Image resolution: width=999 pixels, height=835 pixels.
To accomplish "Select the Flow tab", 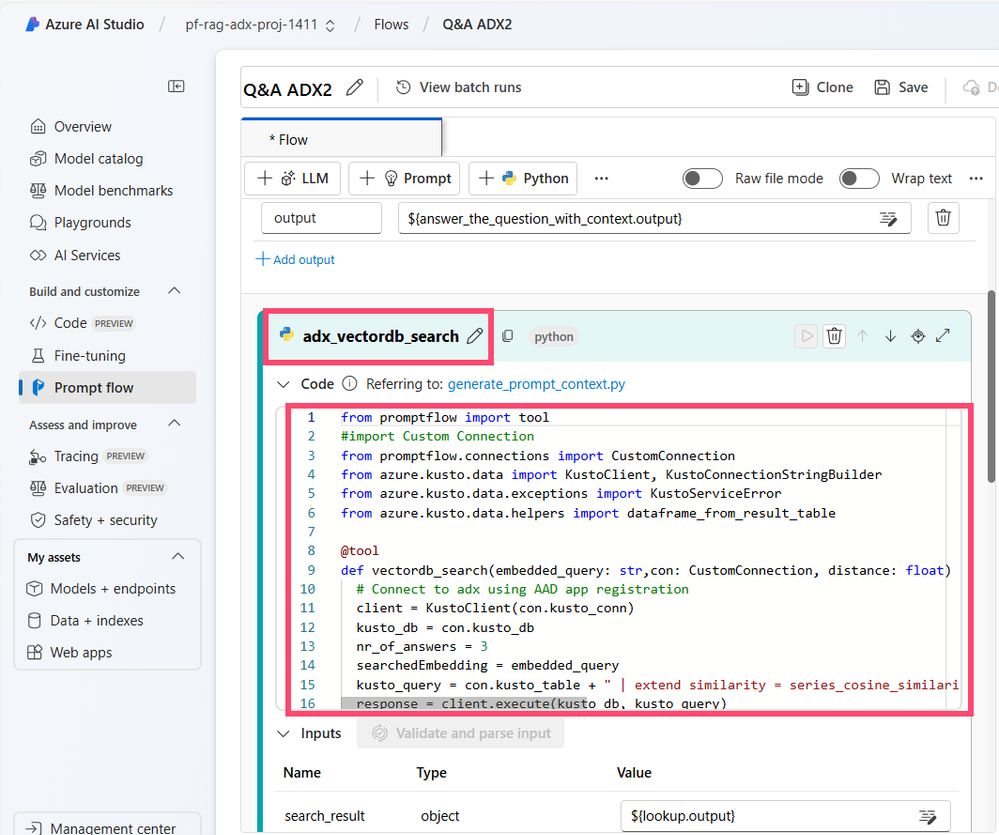I will pyautogui.click(x=341, y=139).
